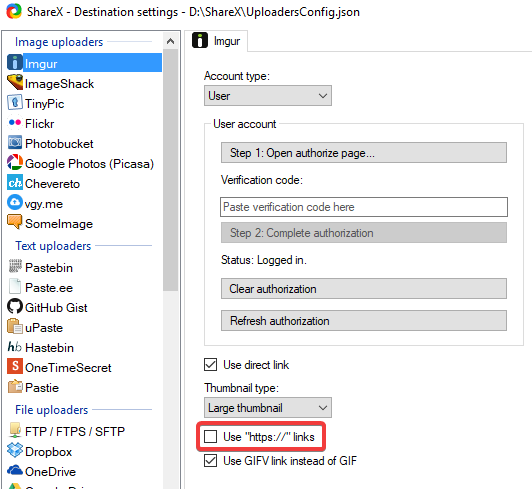Click the uploader list scroll-up arrow

point(171,41)
